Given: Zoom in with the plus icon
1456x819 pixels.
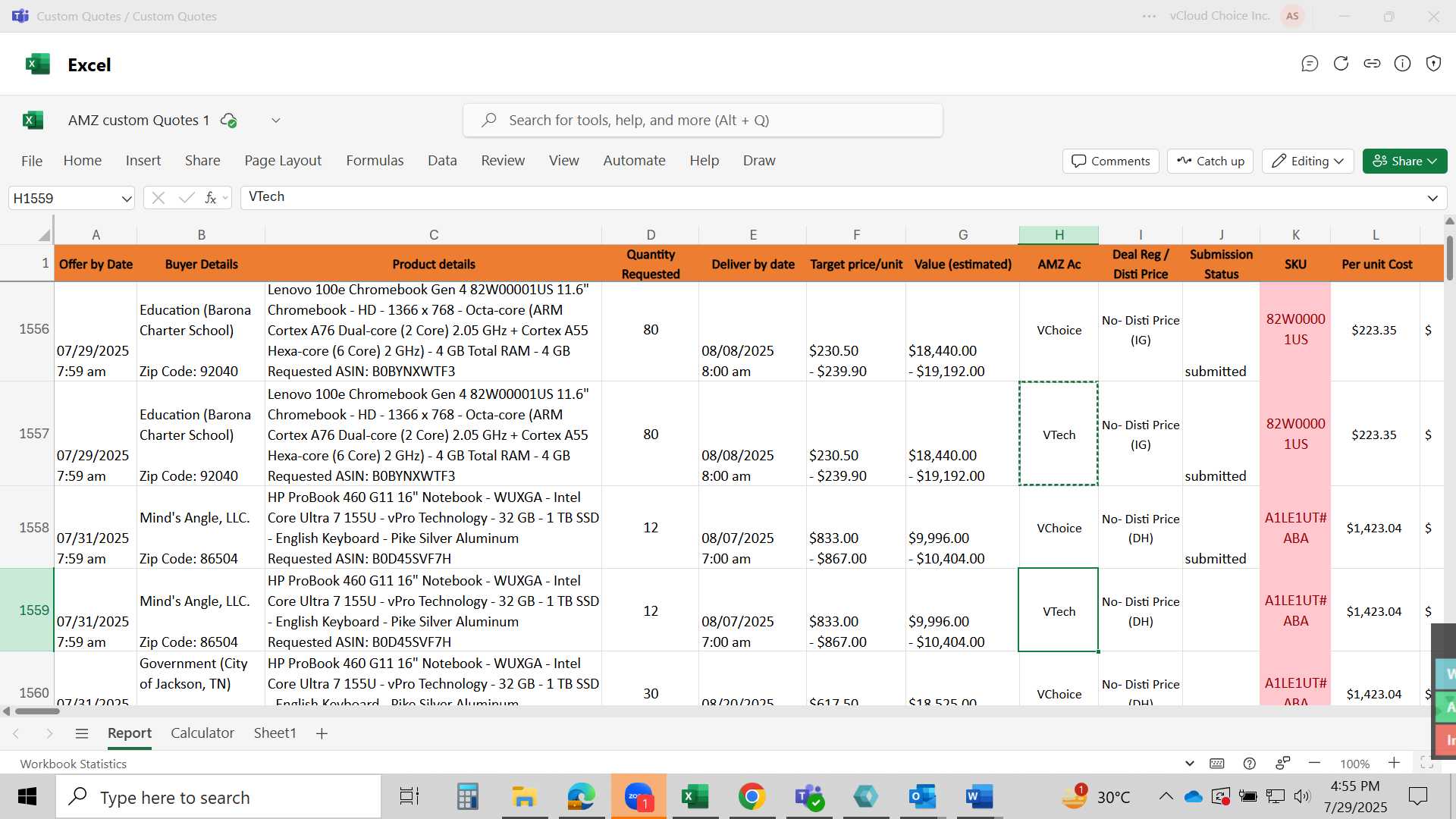Looking at the screenshot, I should [1394, 763].
